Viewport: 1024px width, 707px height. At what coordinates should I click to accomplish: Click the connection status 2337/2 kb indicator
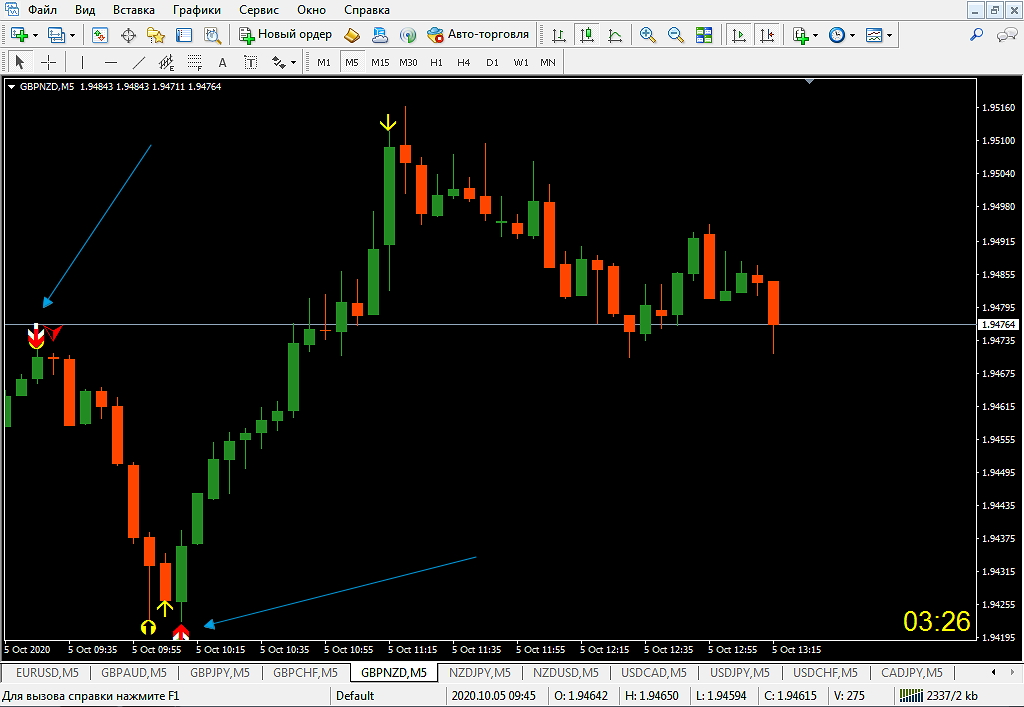939,695
